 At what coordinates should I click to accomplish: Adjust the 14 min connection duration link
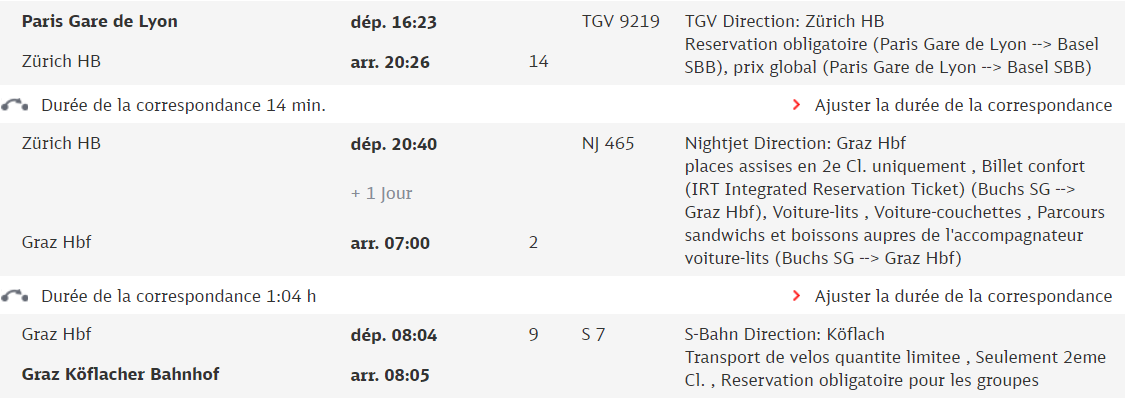coord(963,105)
